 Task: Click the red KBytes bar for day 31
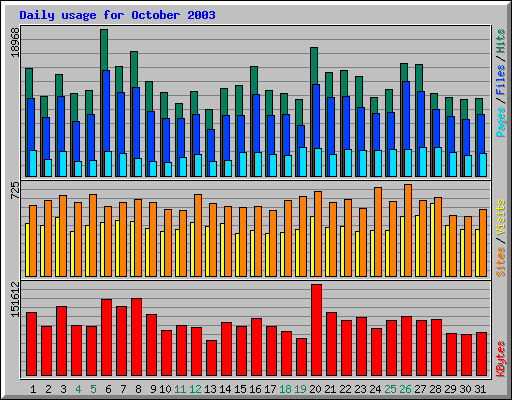click(x=482, y=354)
